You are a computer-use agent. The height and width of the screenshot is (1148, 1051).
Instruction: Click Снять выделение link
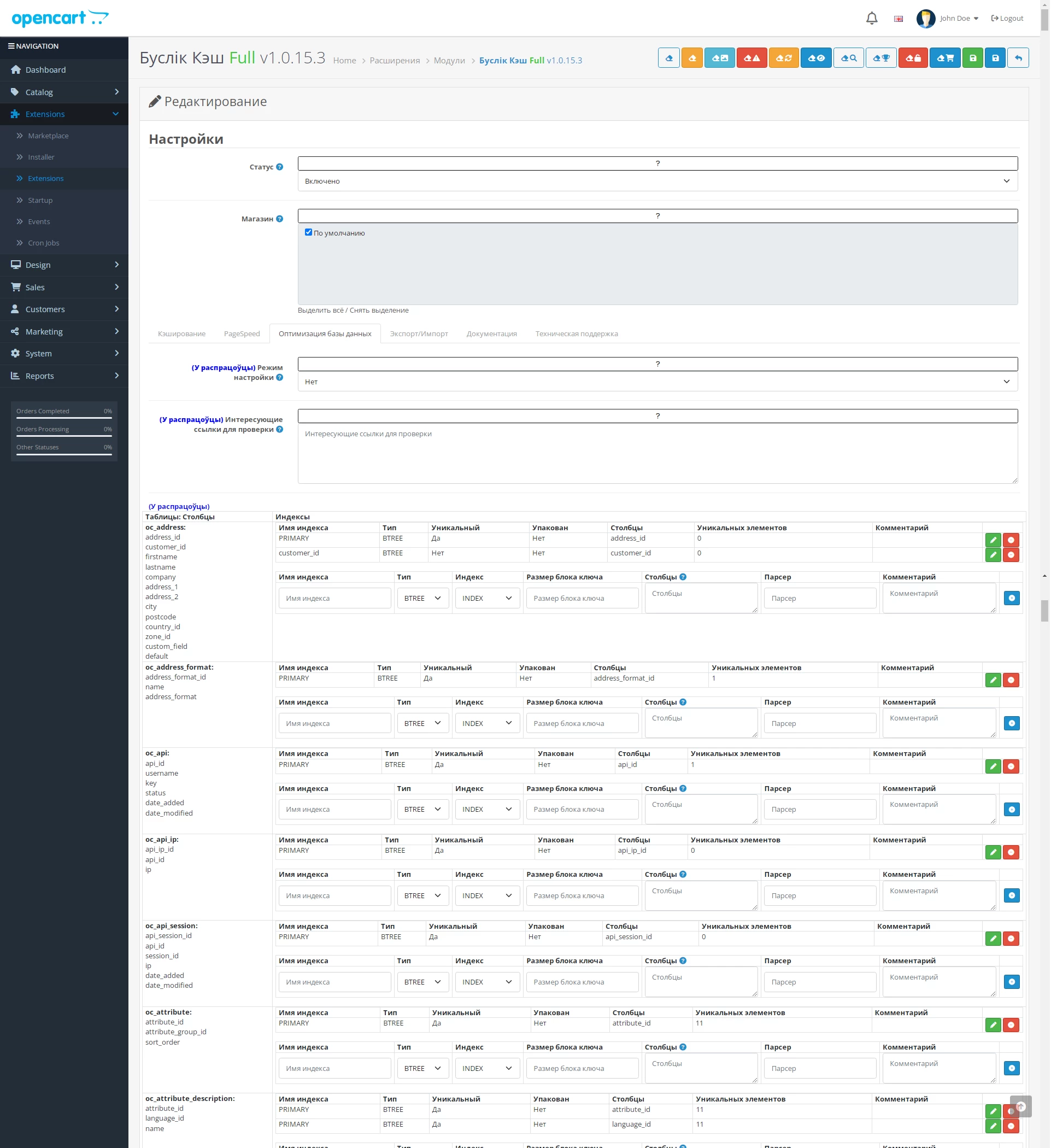[379, 311]
